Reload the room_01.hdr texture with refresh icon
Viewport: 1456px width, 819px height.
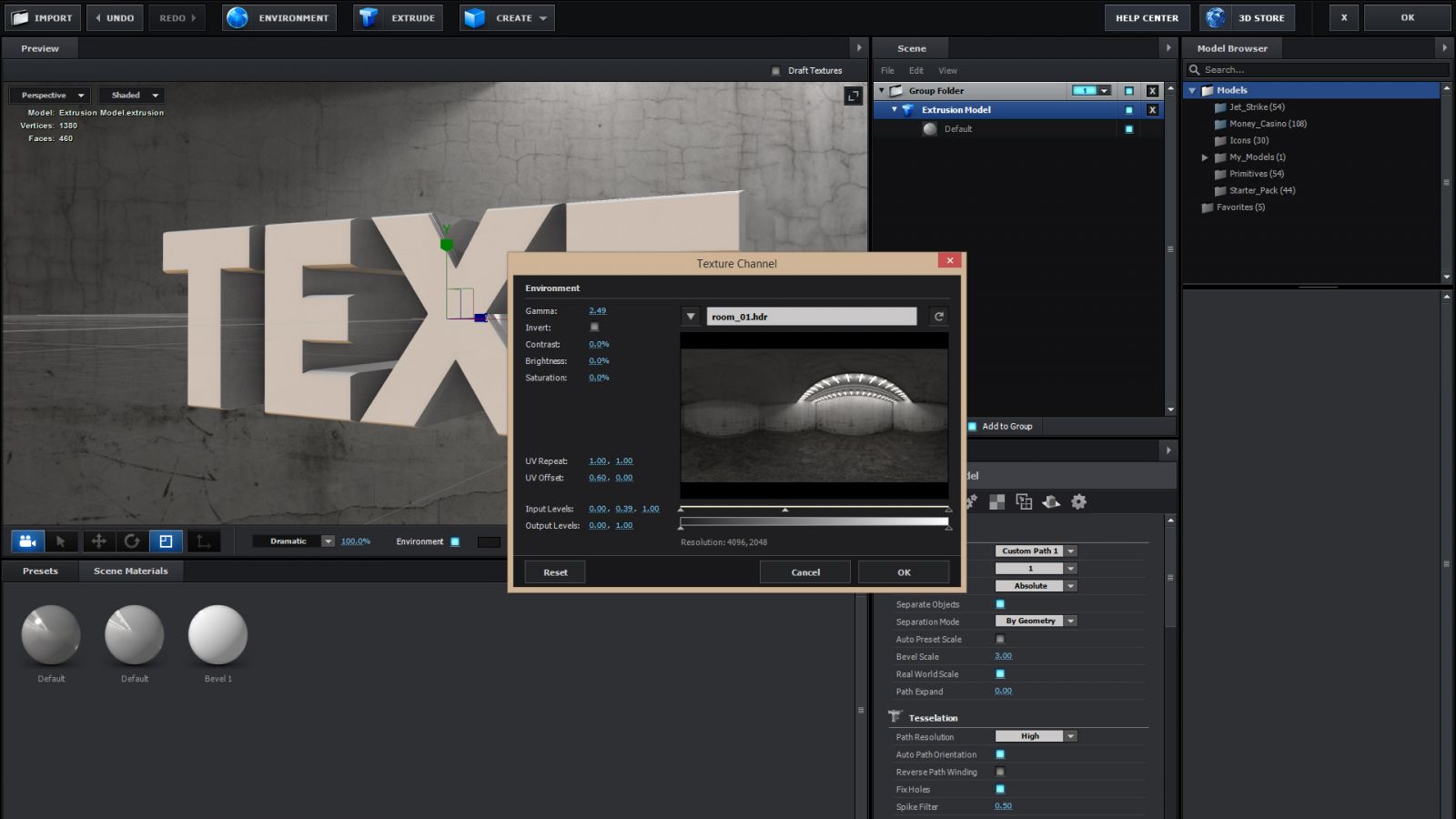tap(937, 316)
